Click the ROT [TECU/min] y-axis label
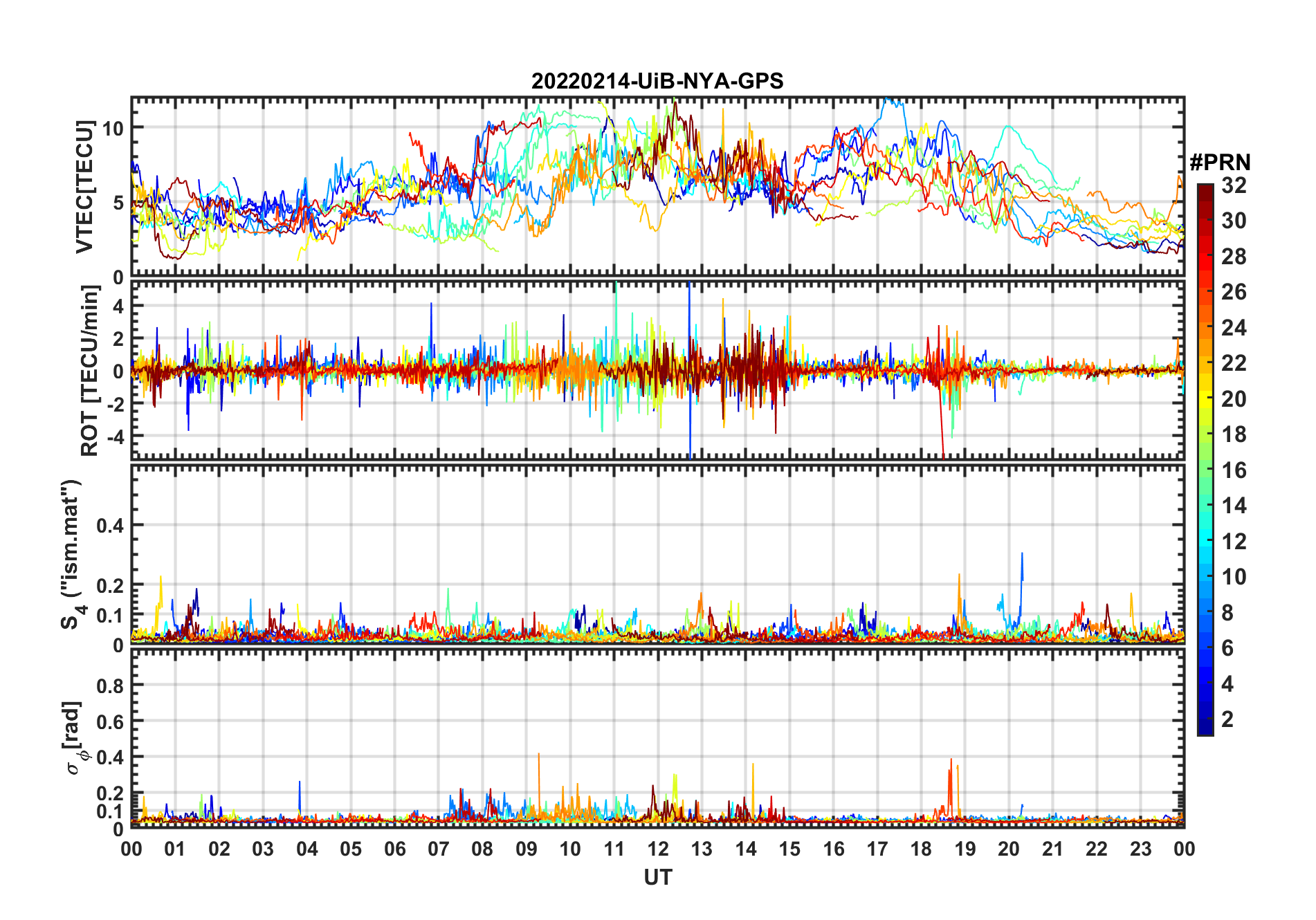 pyautogui.click(x=90, y=371)
